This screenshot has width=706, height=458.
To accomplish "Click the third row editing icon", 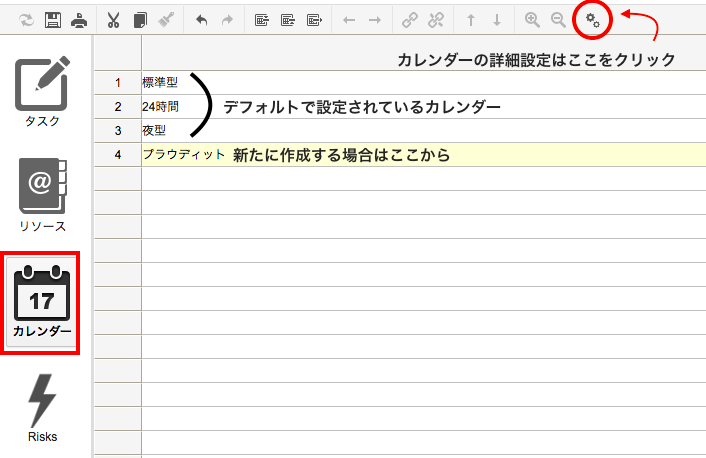I will coord(314,20).
